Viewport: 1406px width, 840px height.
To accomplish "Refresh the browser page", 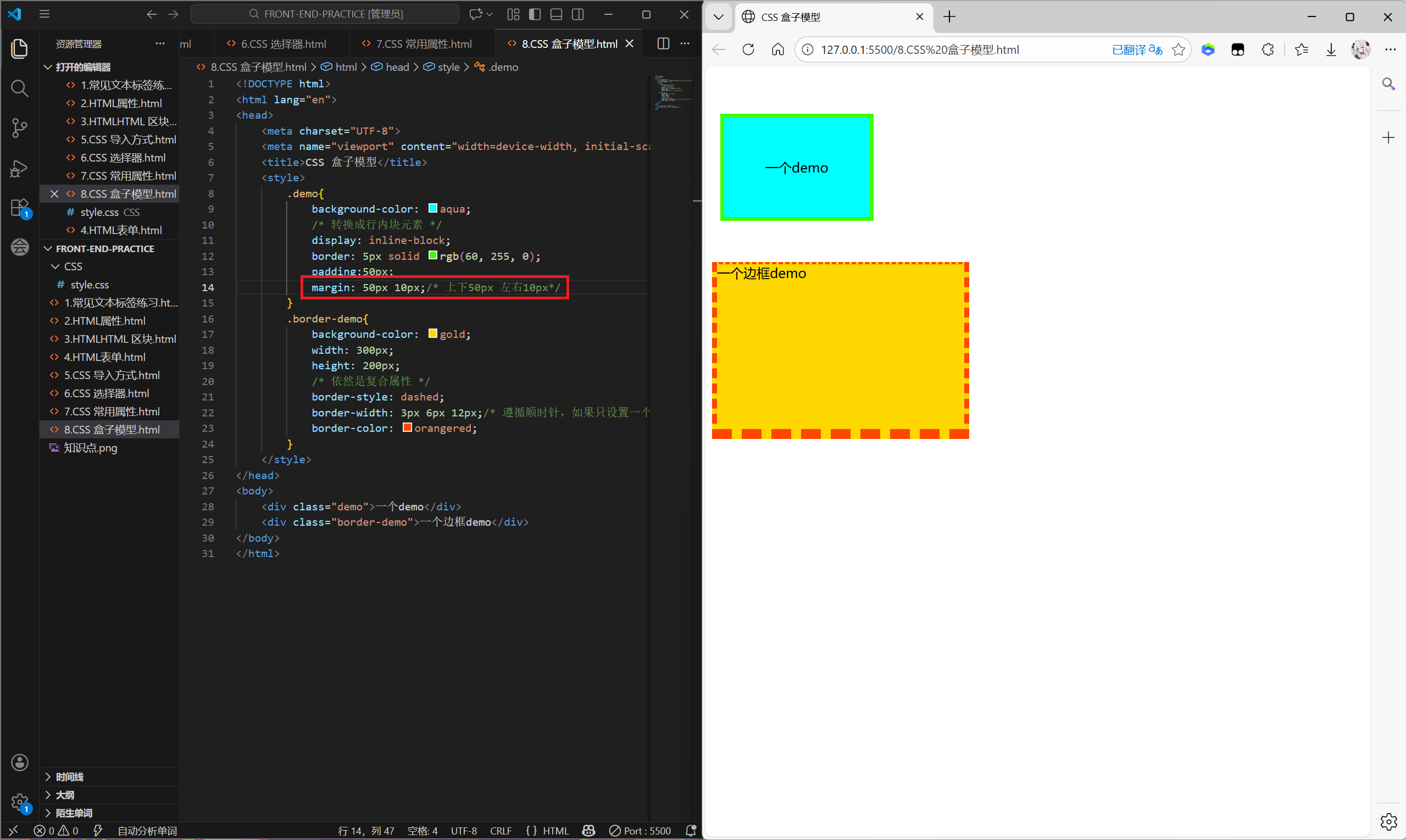I will (748, 50).
